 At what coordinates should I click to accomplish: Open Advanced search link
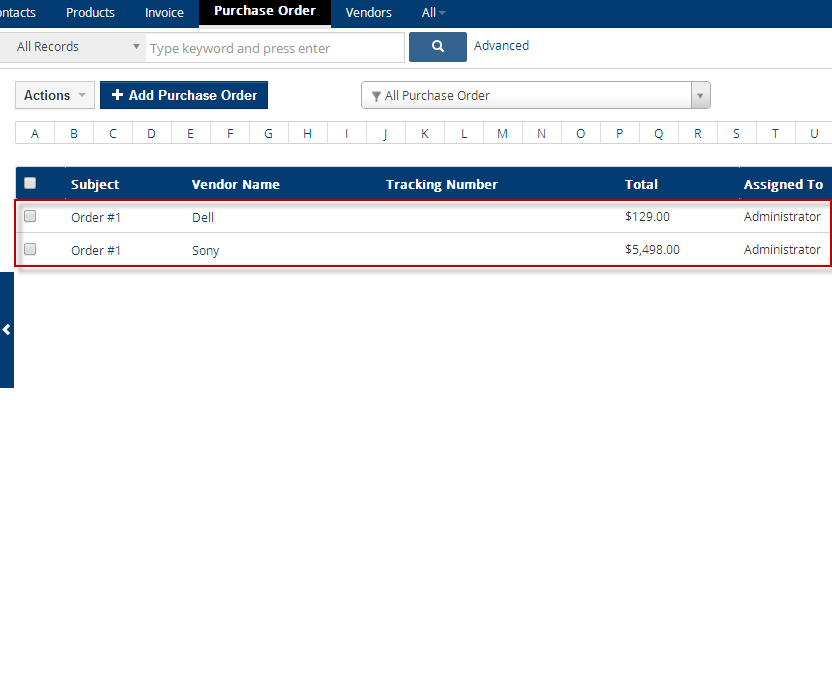click(x=501, y=46)
